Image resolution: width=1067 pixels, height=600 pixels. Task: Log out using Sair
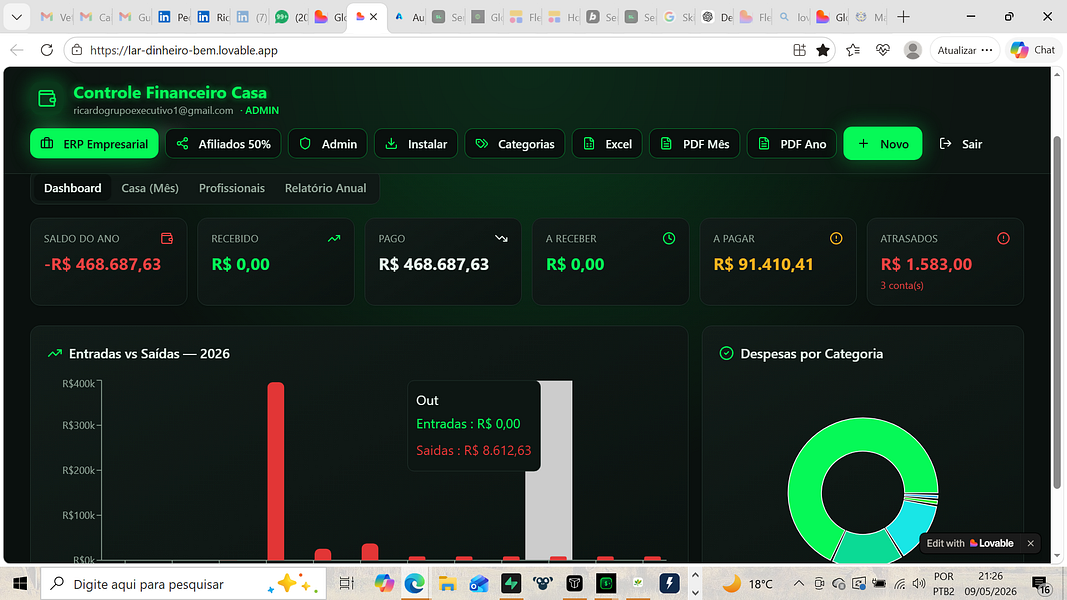point(961,144)
